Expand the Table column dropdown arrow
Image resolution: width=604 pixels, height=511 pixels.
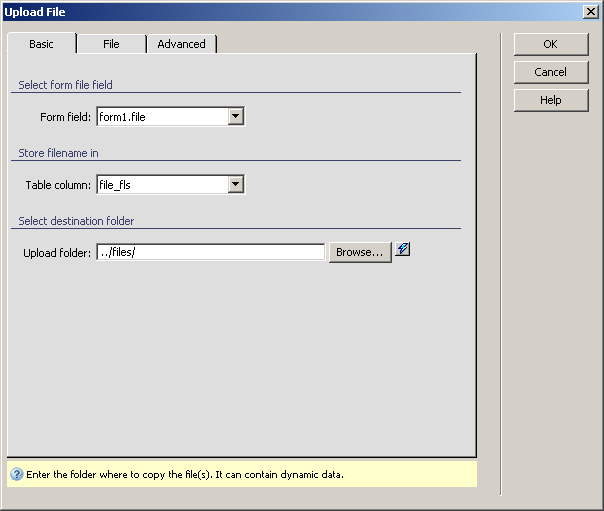tap(236, 184)
